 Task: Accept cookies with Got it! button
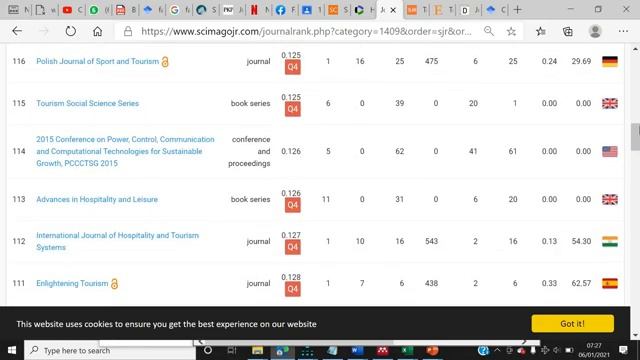point(572,324)
